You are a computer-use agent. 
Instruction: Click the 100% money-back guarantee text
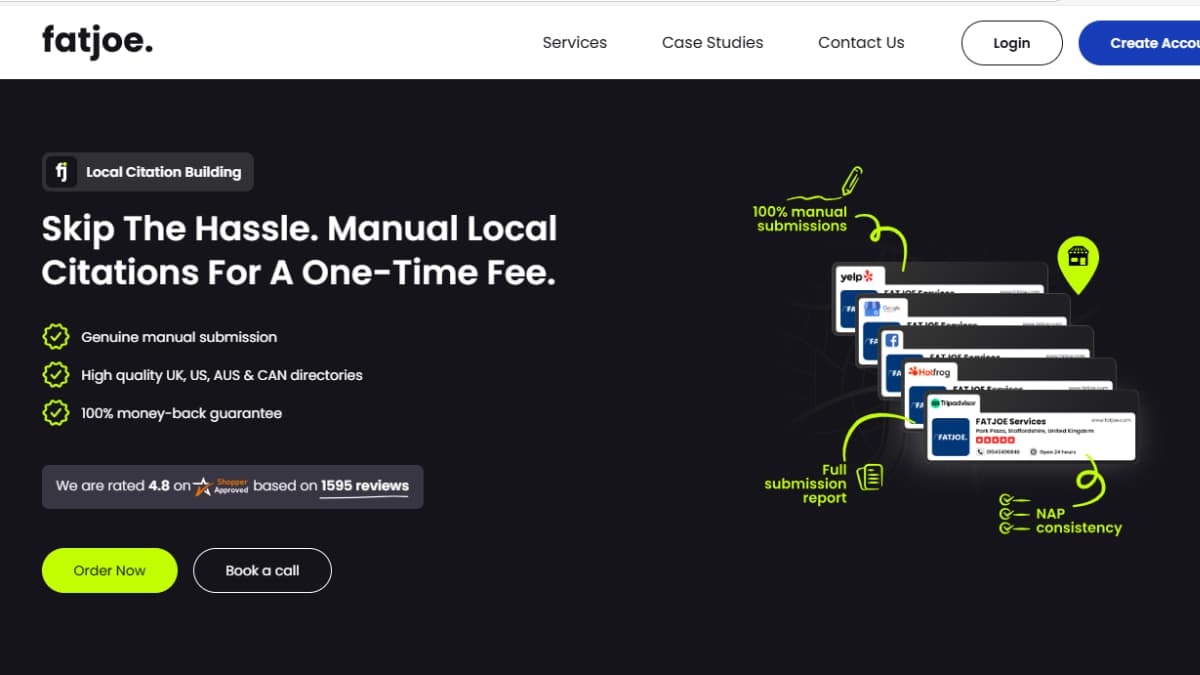point(181,413)
